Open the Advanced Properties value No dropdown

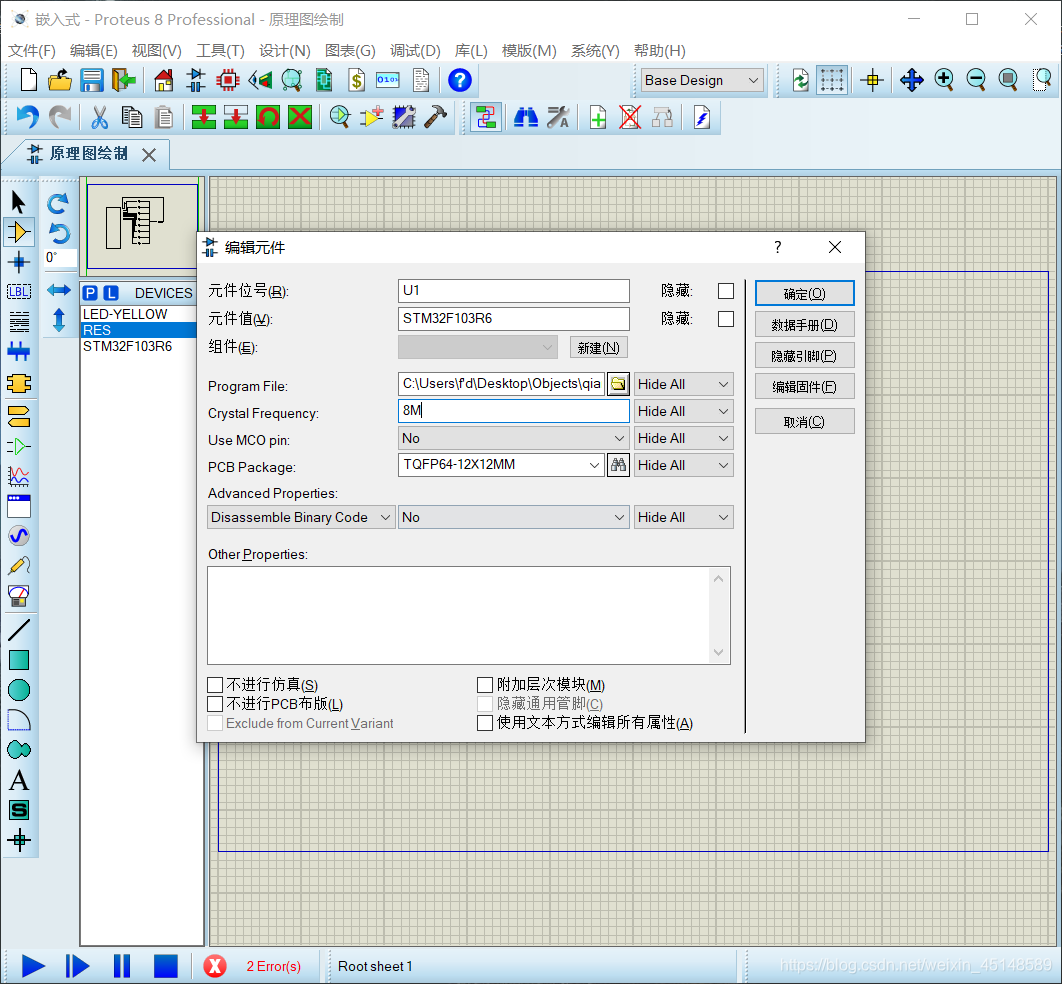513,517
